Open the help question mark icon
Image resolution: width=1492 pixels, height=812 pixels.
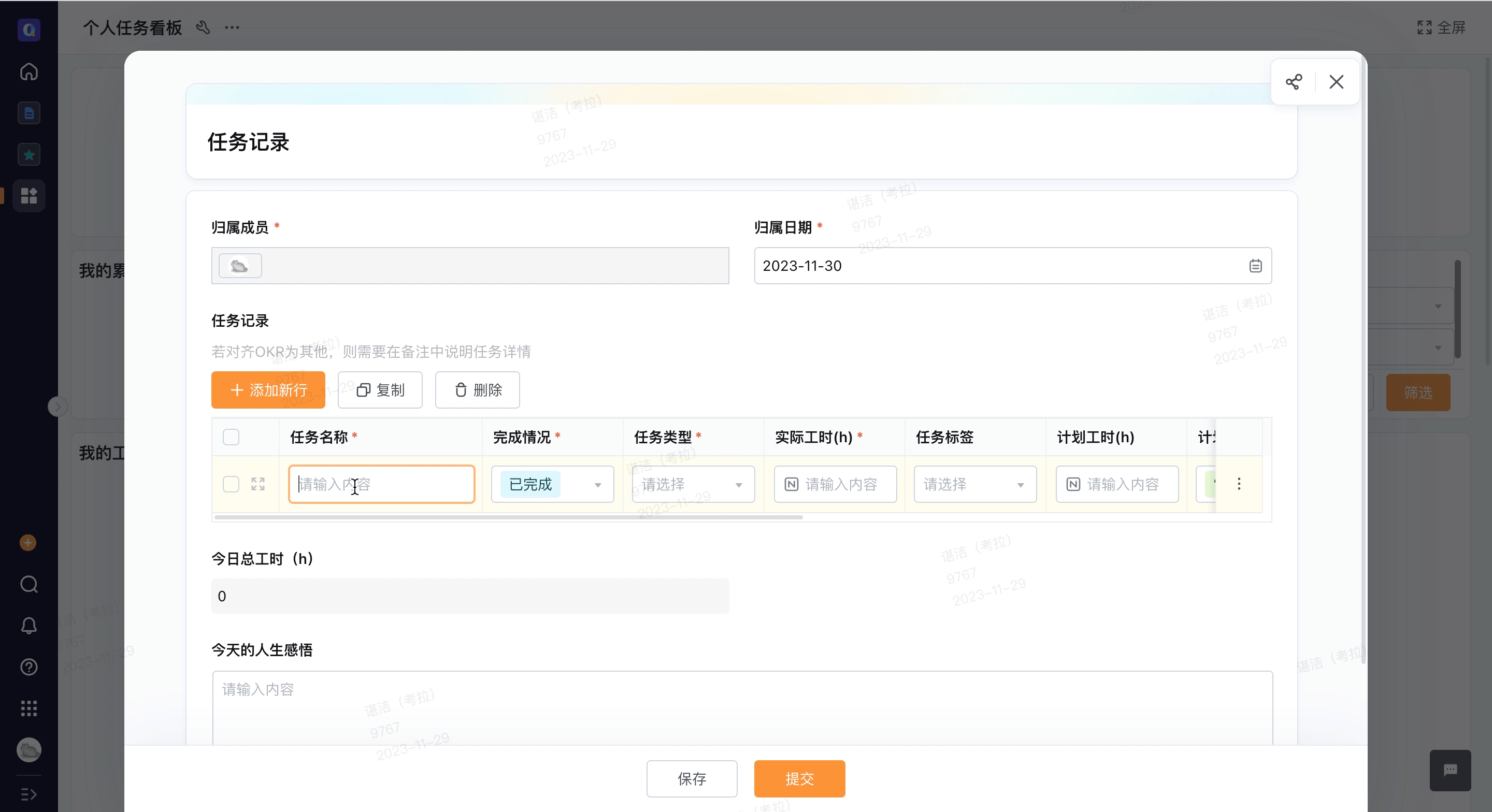[x=29, y=667]
